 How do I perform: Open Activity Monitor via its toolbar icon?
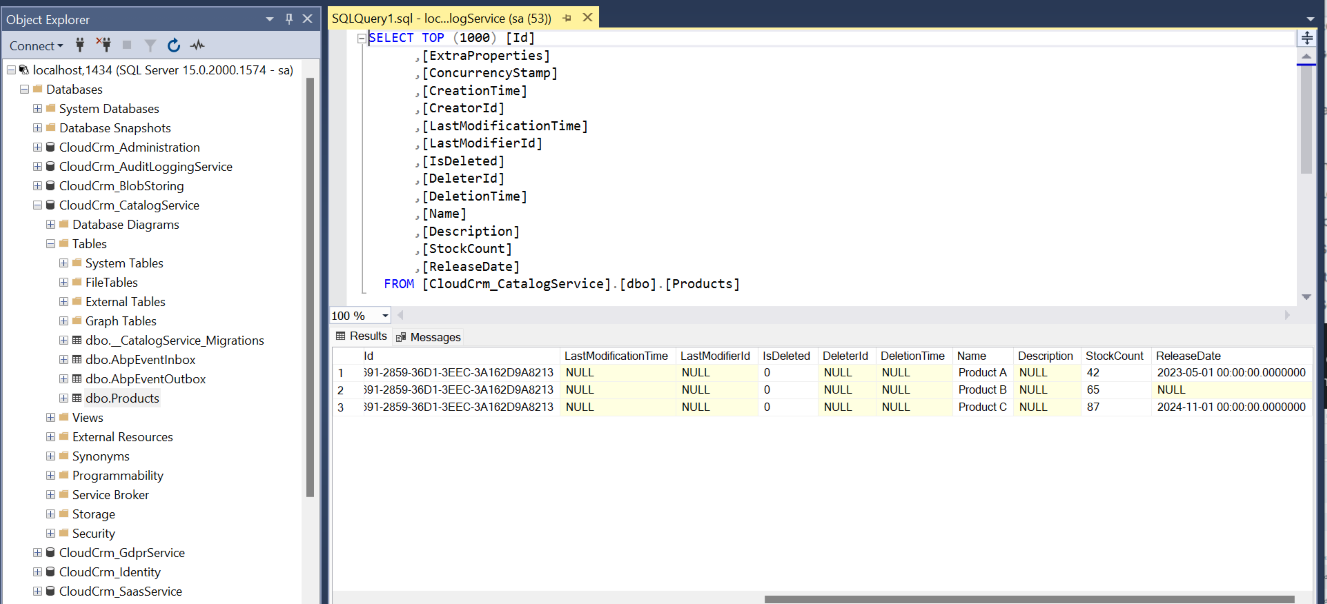coord(196,46)
